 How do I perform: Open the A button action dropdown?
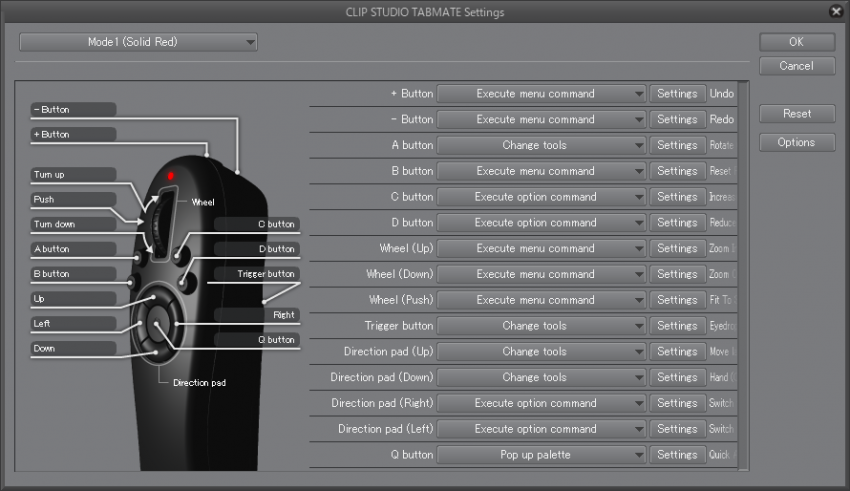[x=541, y=145]
